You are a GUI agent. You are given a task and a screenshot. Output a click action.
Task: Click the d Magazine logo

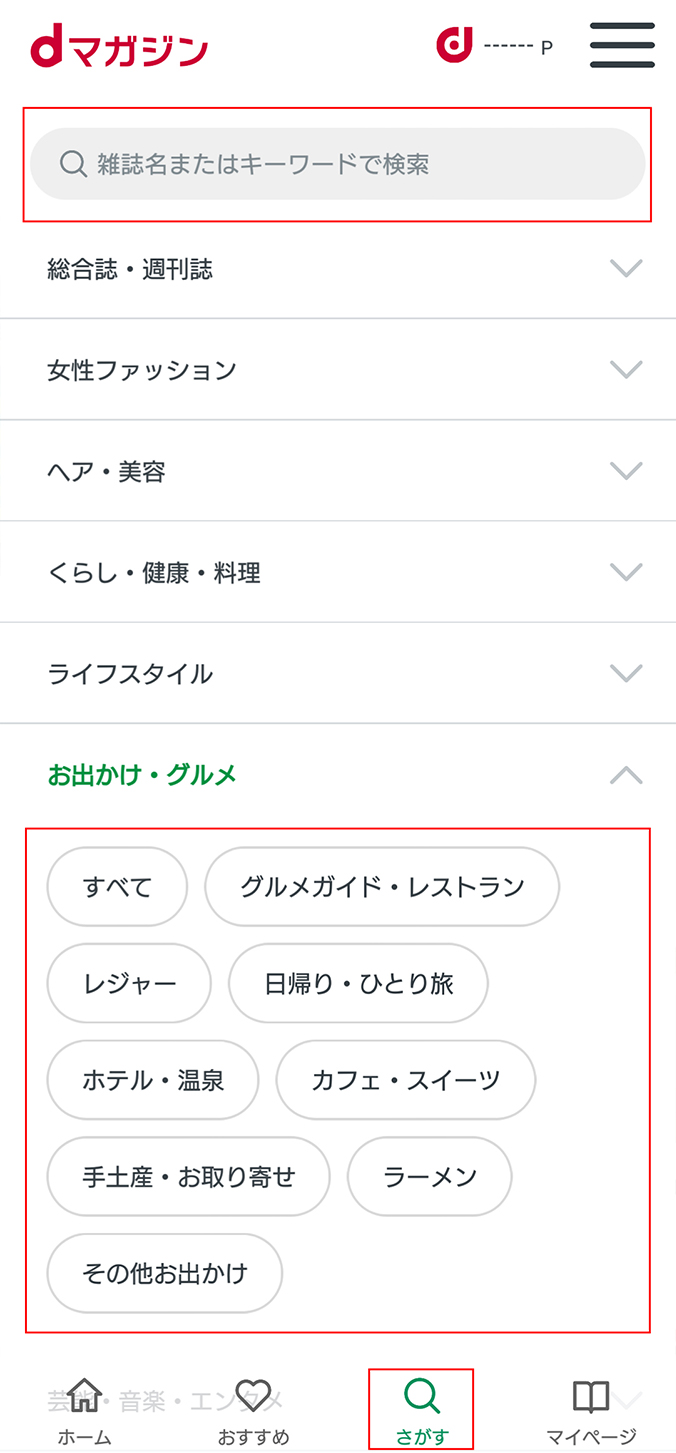coord(119,48)
